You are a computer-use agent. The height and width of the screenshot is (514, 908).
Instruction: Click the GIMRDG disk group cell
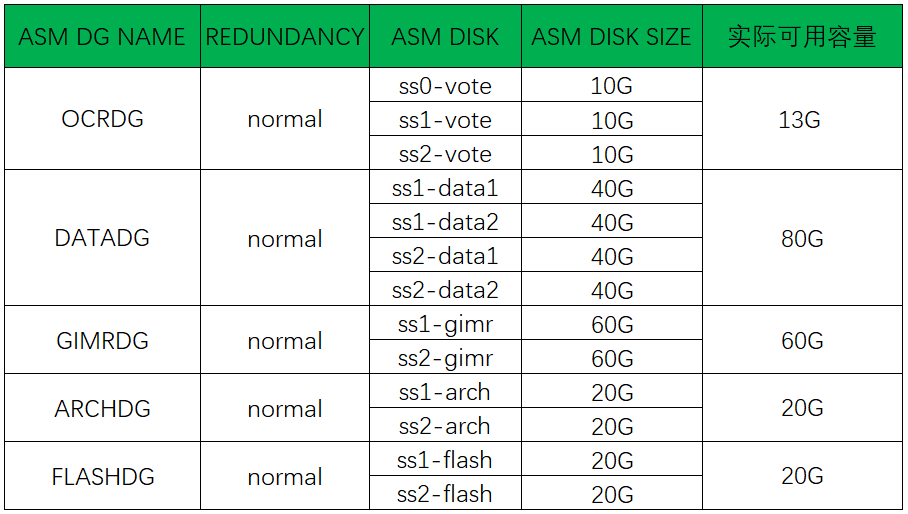(102, 340)
